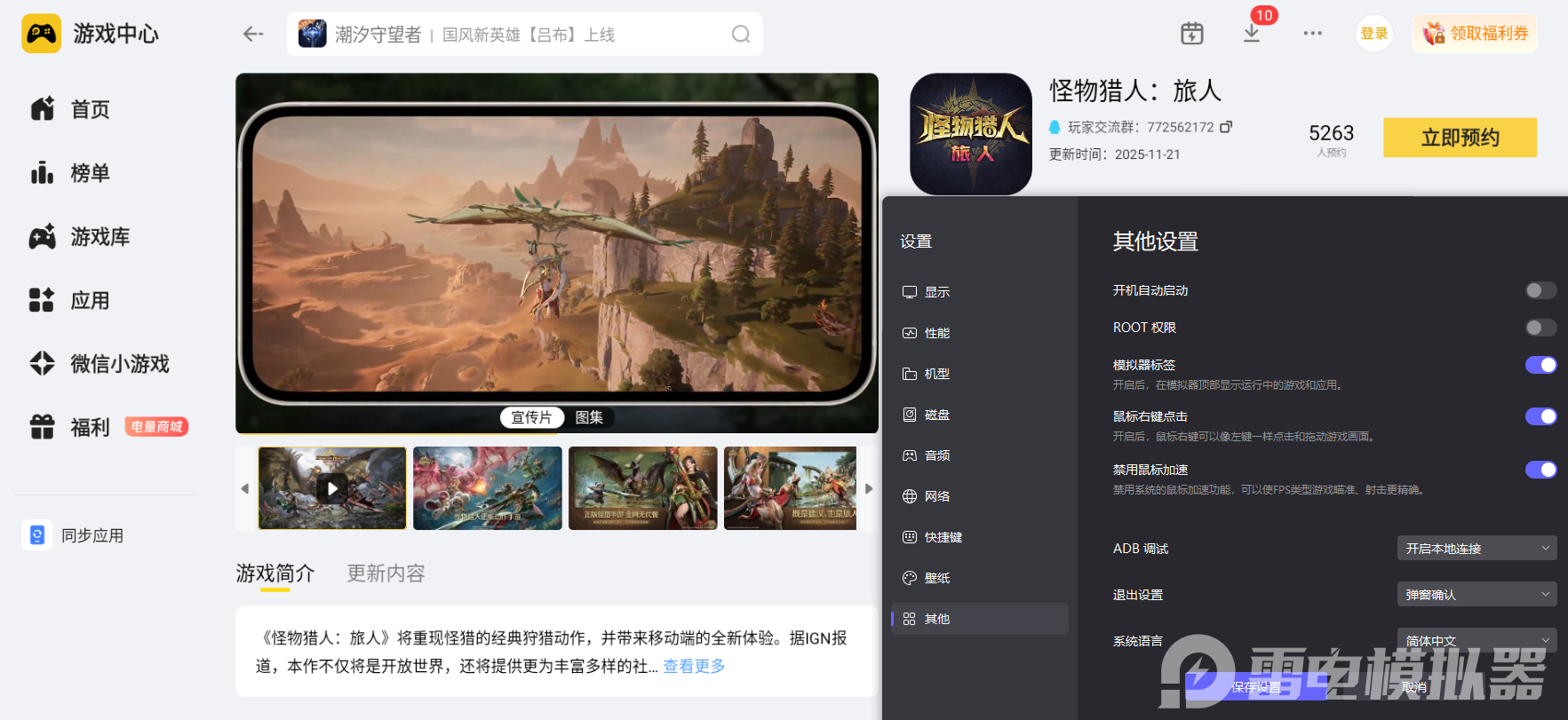This screenshot has width=1568, height=720.
Task: Click the 领取福利券 button
Action: click(1475, 34)
